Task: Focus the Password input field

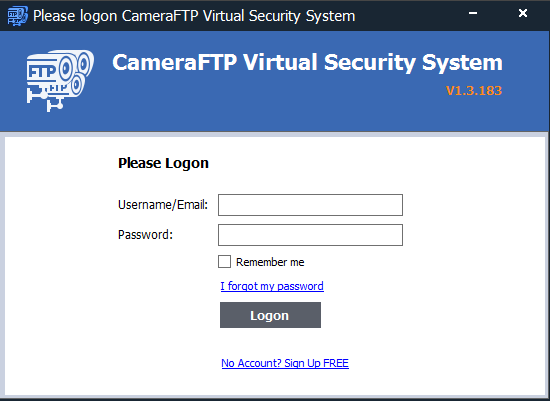Action: pyautogui.click(x=310, y=235)
